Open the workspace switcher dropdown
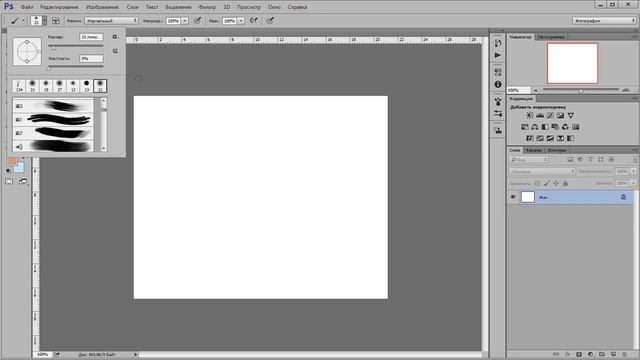The height and width of the screenshot is (360, 640). click(604, 20)
